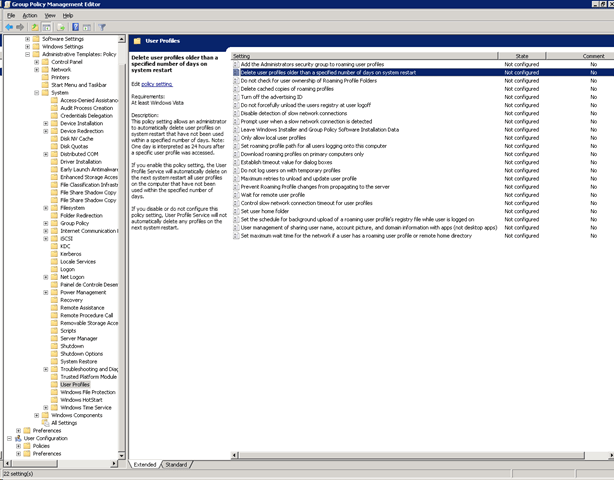Click the Control Panel folder icon
Image resolution: width=614 pixels, height=480 pixels.
(x=45, y=62)
